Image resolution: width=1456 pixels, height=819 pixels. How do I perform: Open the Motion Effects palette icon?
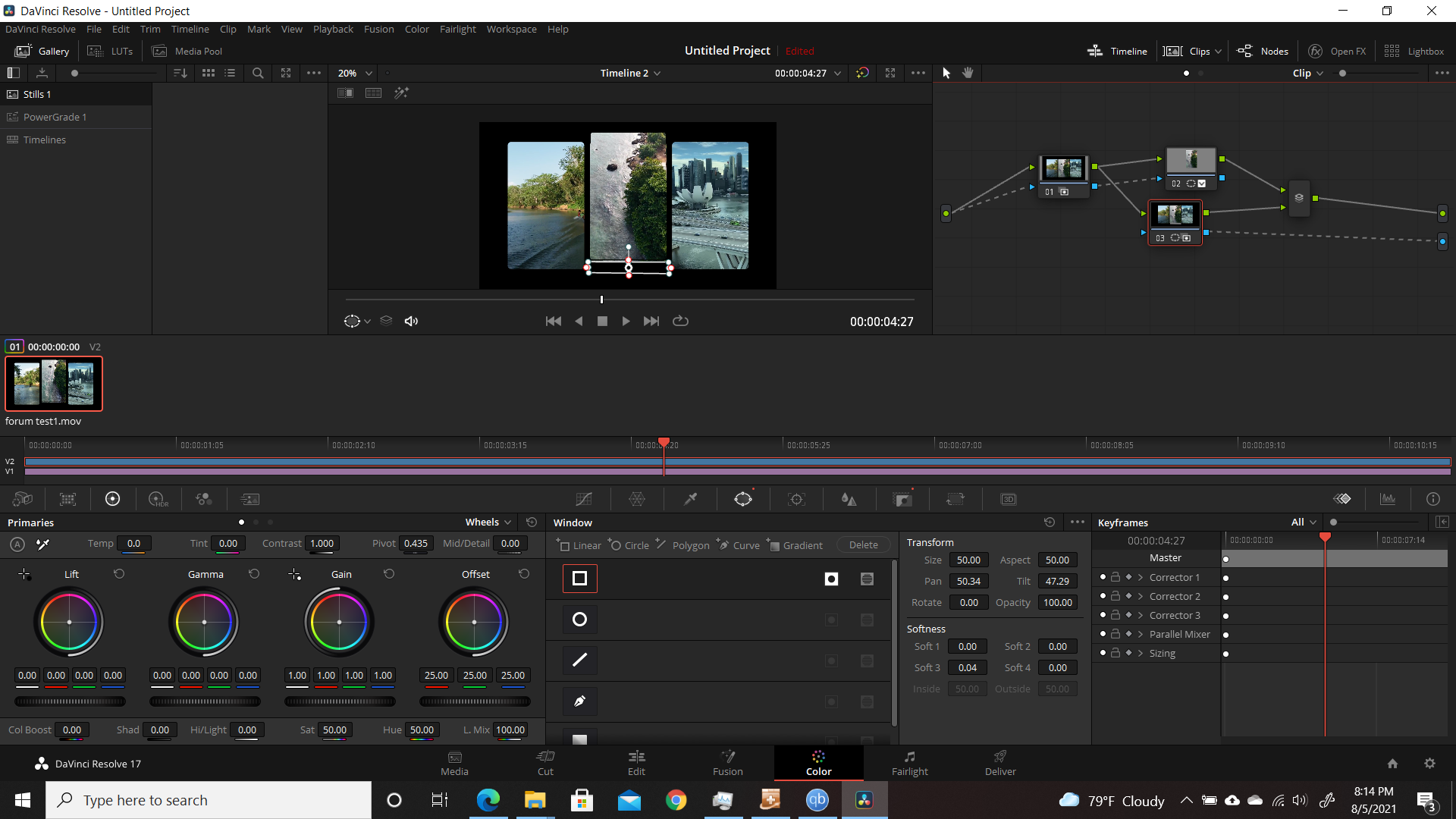(x=249, y=499)
